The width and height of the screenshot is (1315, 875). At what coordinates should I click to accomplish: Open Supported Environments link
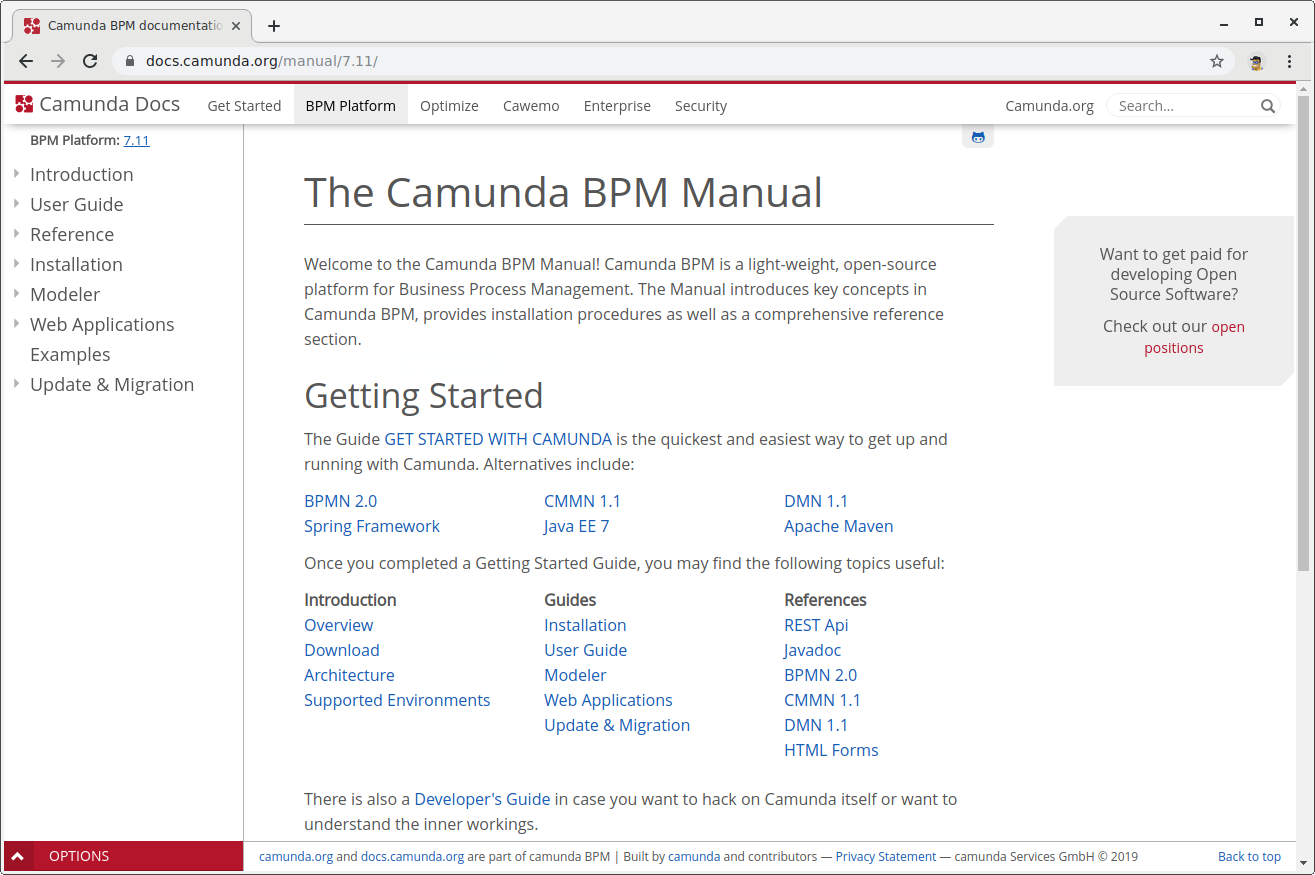click(x=397, y=700)
